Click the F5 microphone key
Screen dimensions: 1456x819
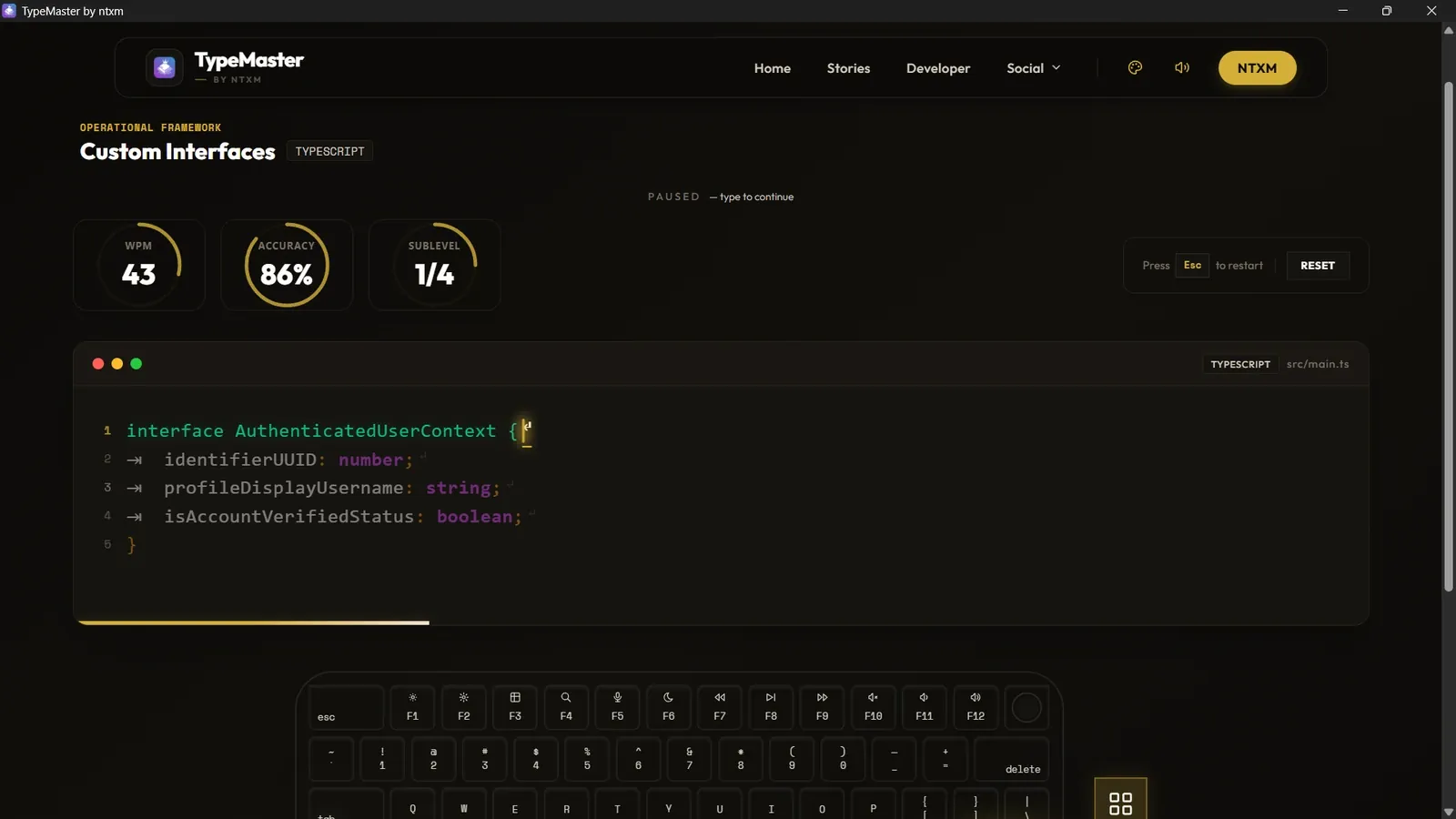617,707
